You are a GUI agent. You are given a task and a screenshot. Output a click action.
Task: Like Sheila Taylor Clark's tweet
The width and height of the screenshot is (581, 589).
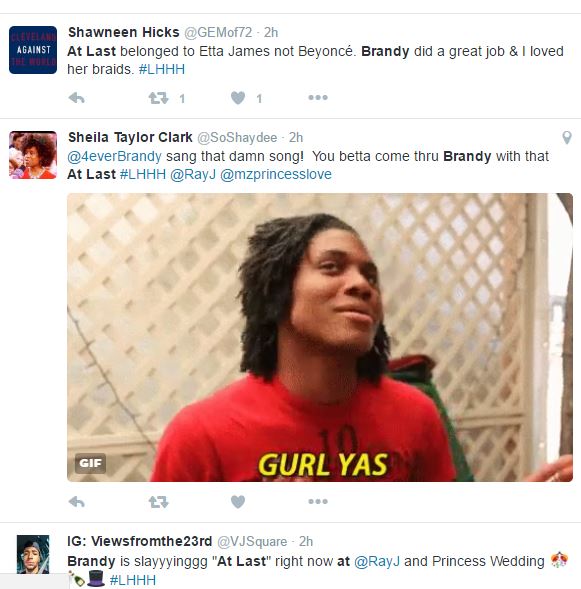[x=238, y=501]
